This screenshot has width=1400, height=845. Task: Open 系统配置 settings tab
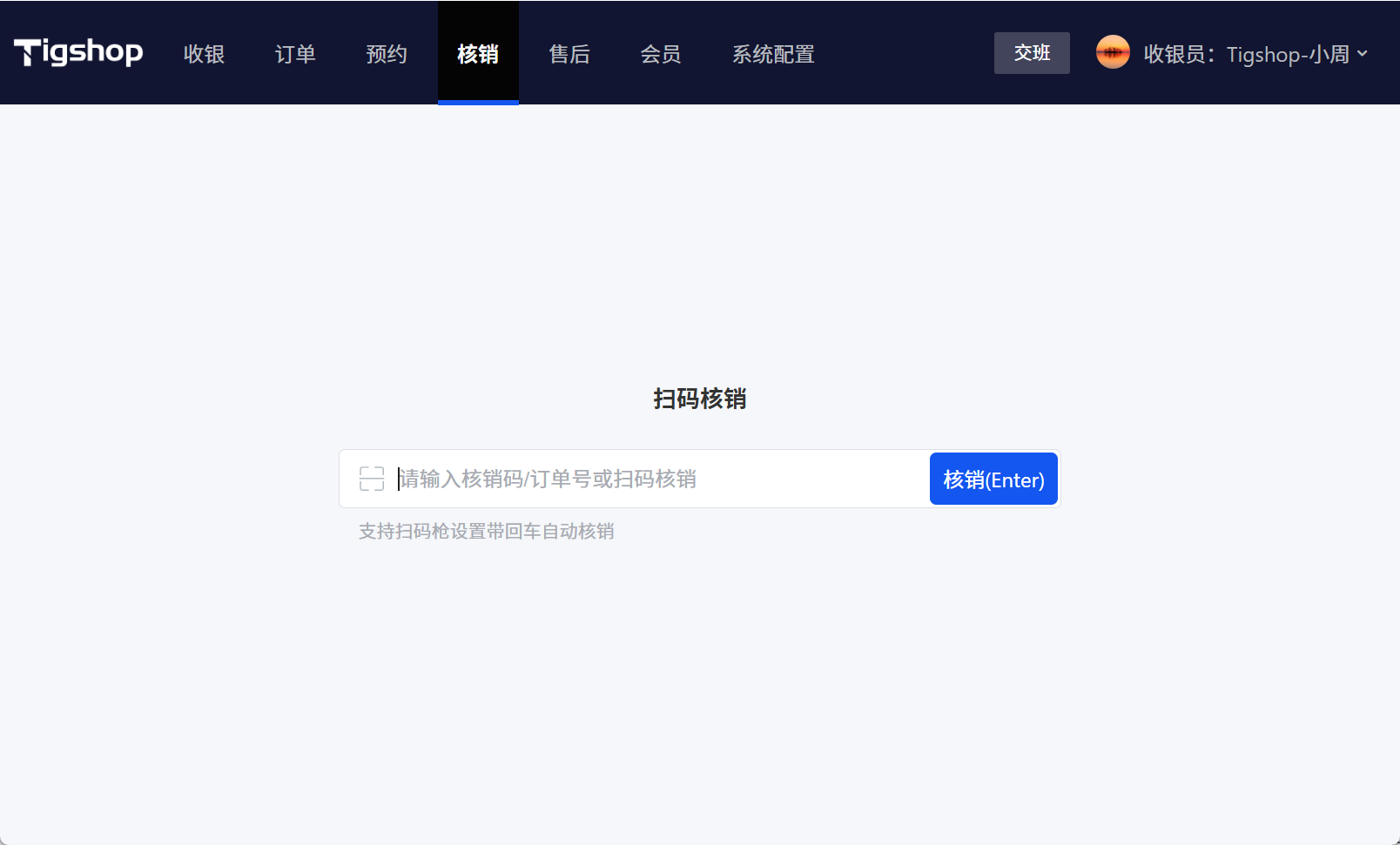[x=773, y=54]
